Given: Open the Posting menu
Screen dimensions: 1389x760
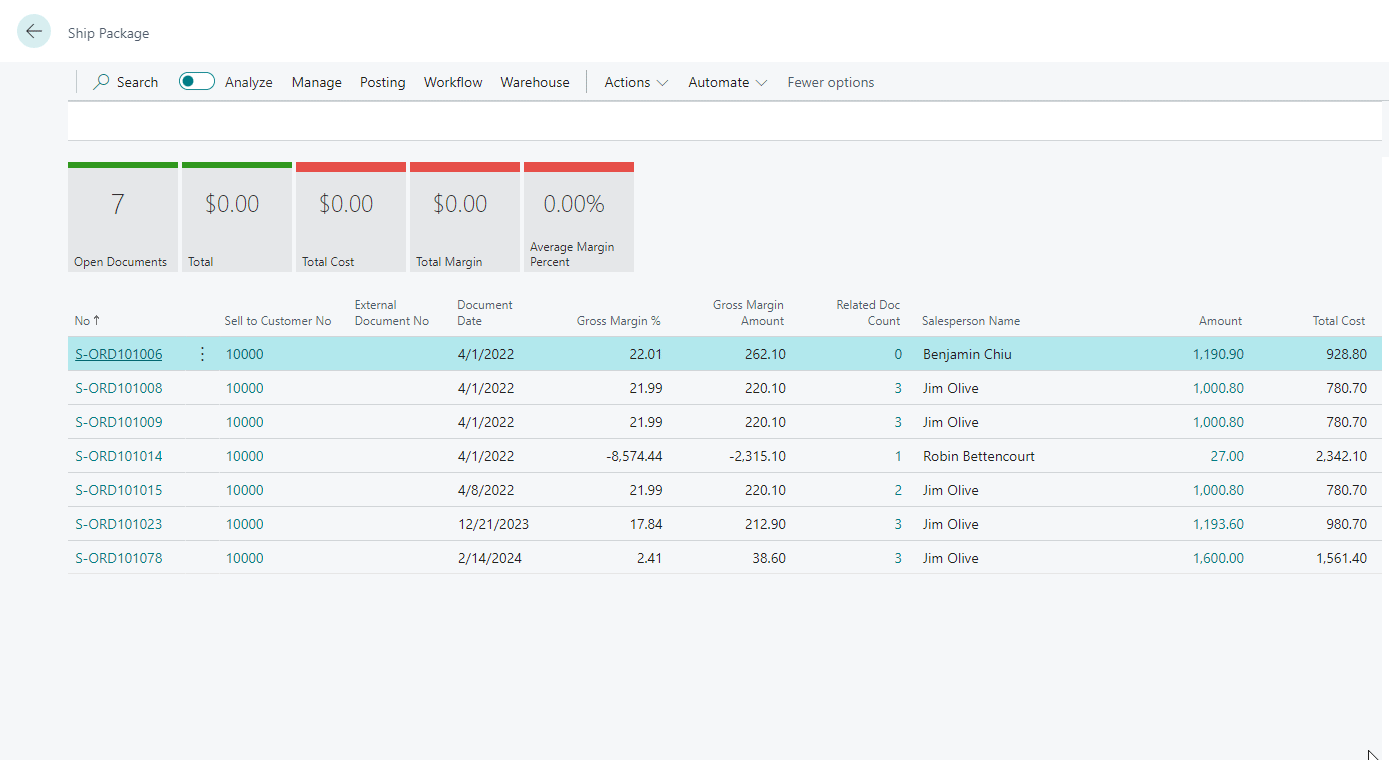Looking at the screenshot, I should [x=382, y=82].
